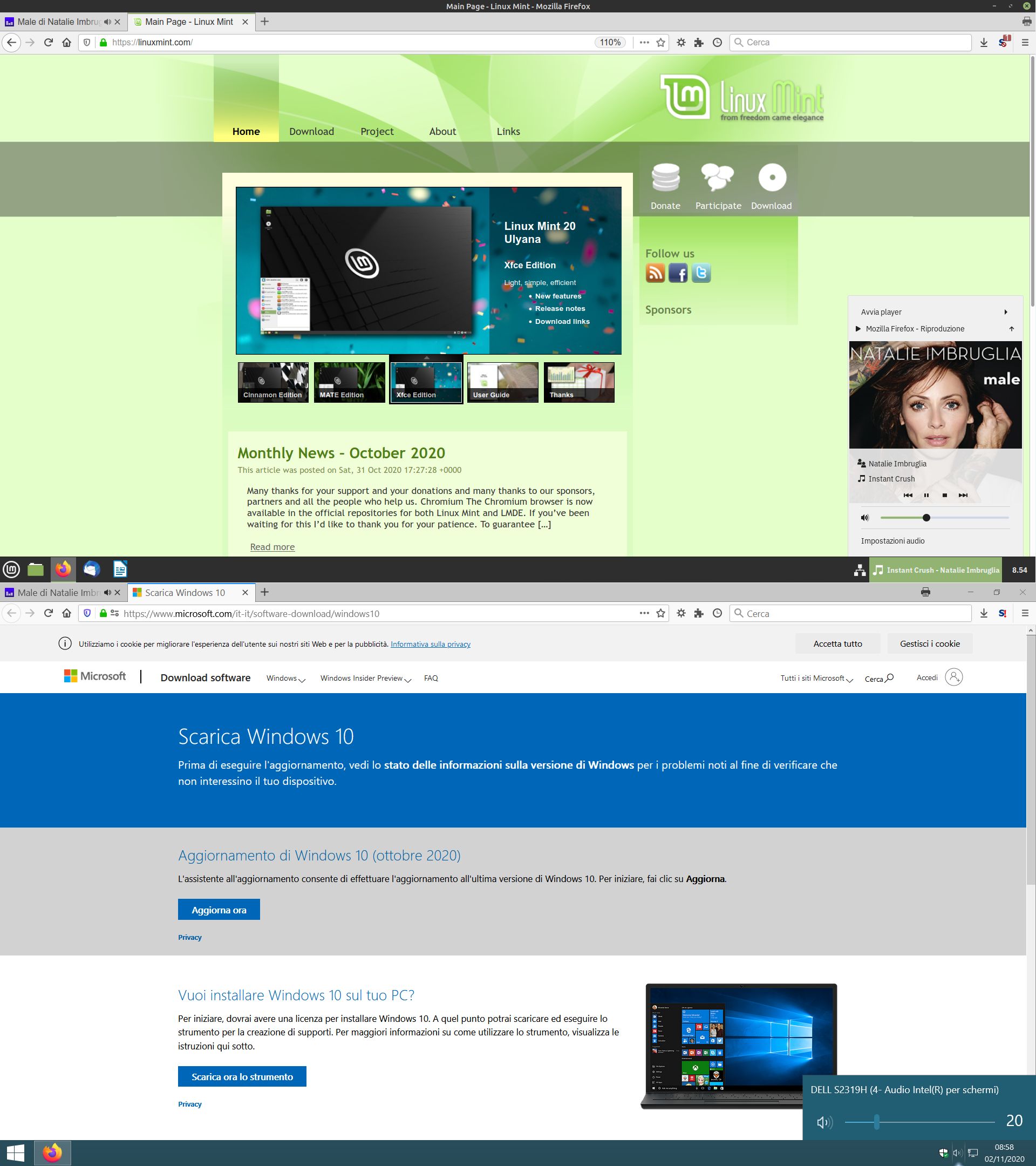The height and width of the screenshot is (1166, 1036).
Task: Open the Links menu on Linux Mint site
Action: pos(508,131)
